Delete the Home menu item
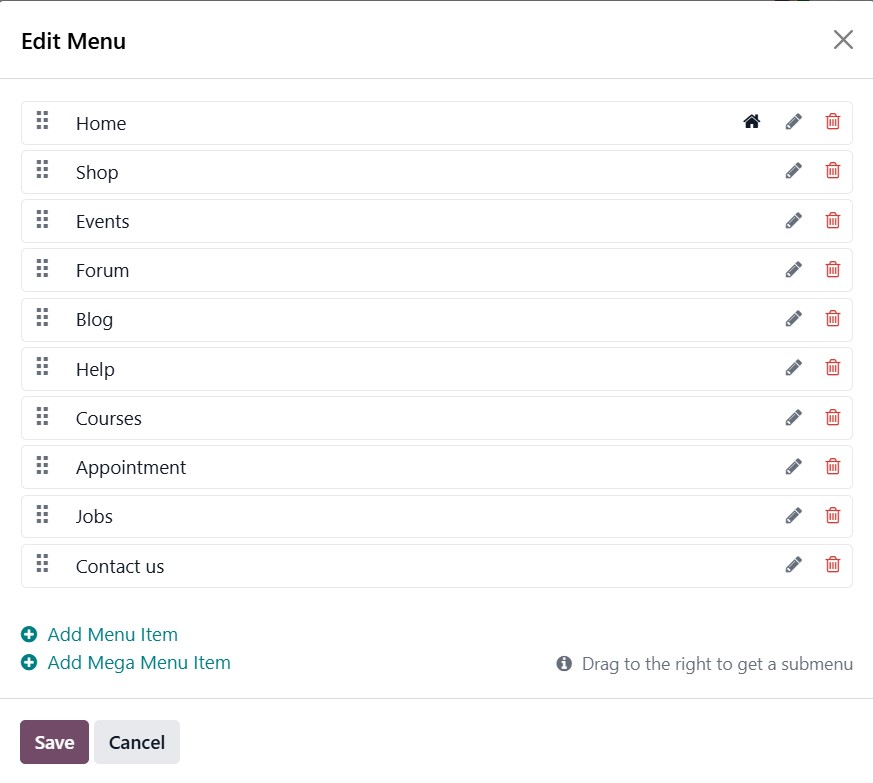 [x=833, y=122]
